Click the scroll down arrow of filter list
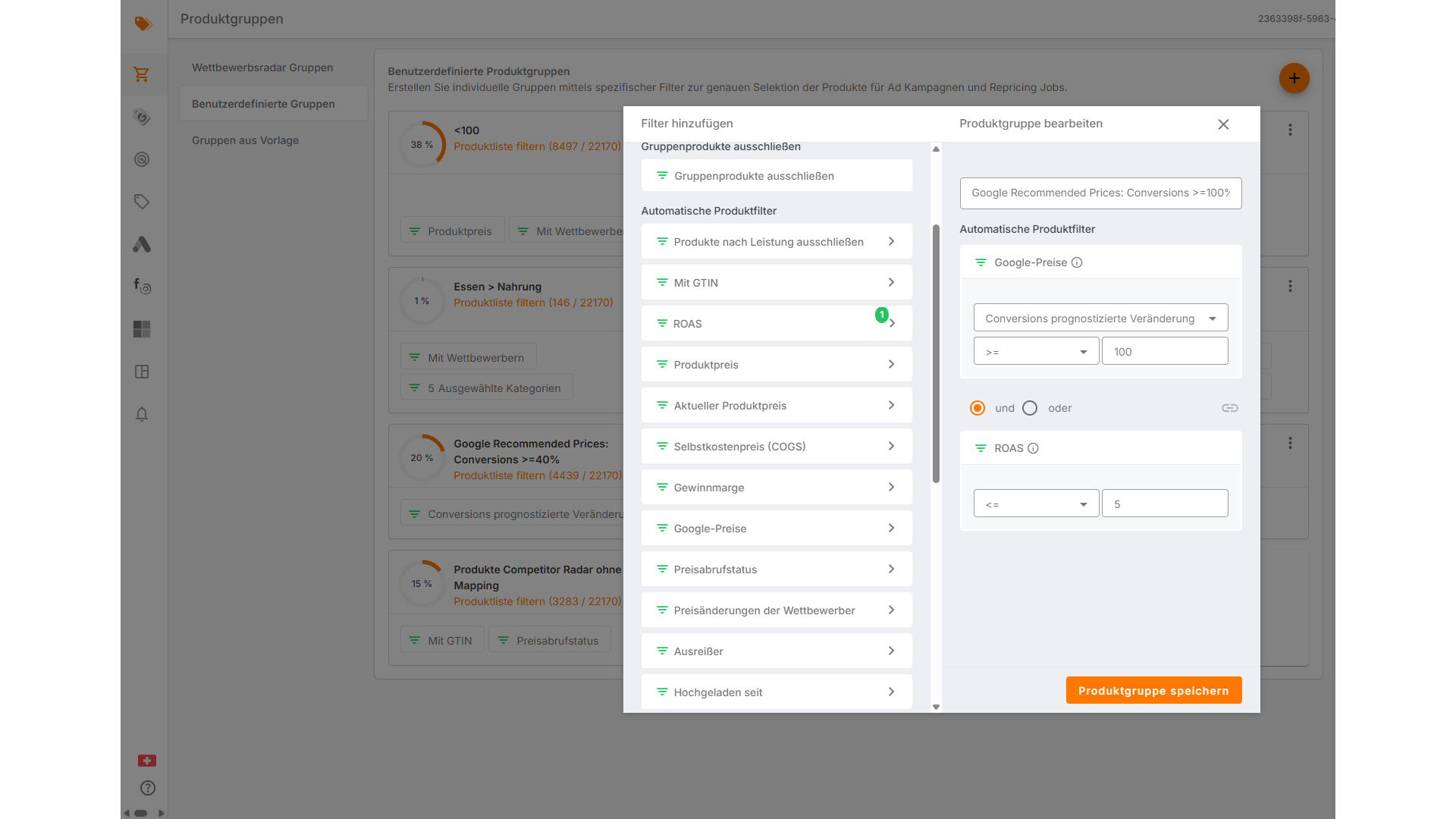Viewport: 1456px width, 819px height. point(936,707)
